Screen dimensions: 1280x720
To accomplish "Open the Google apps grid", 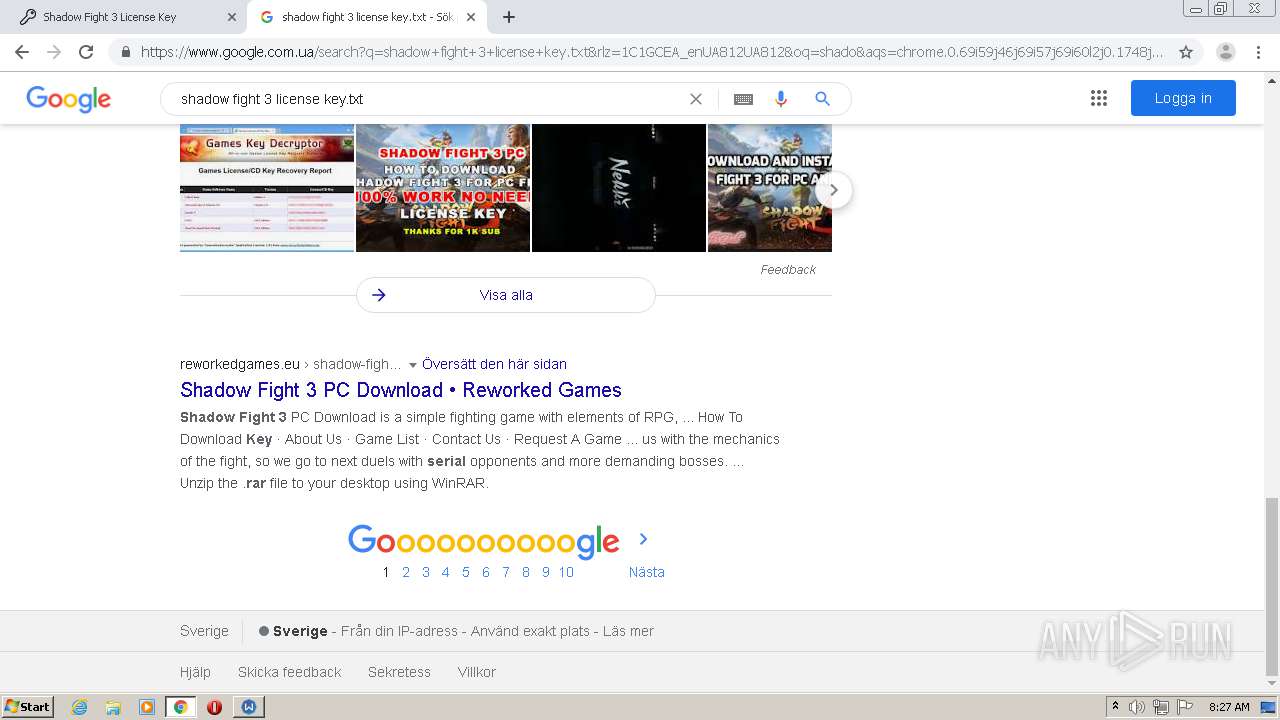I will pyautogui.click(x=1099, y=98).
